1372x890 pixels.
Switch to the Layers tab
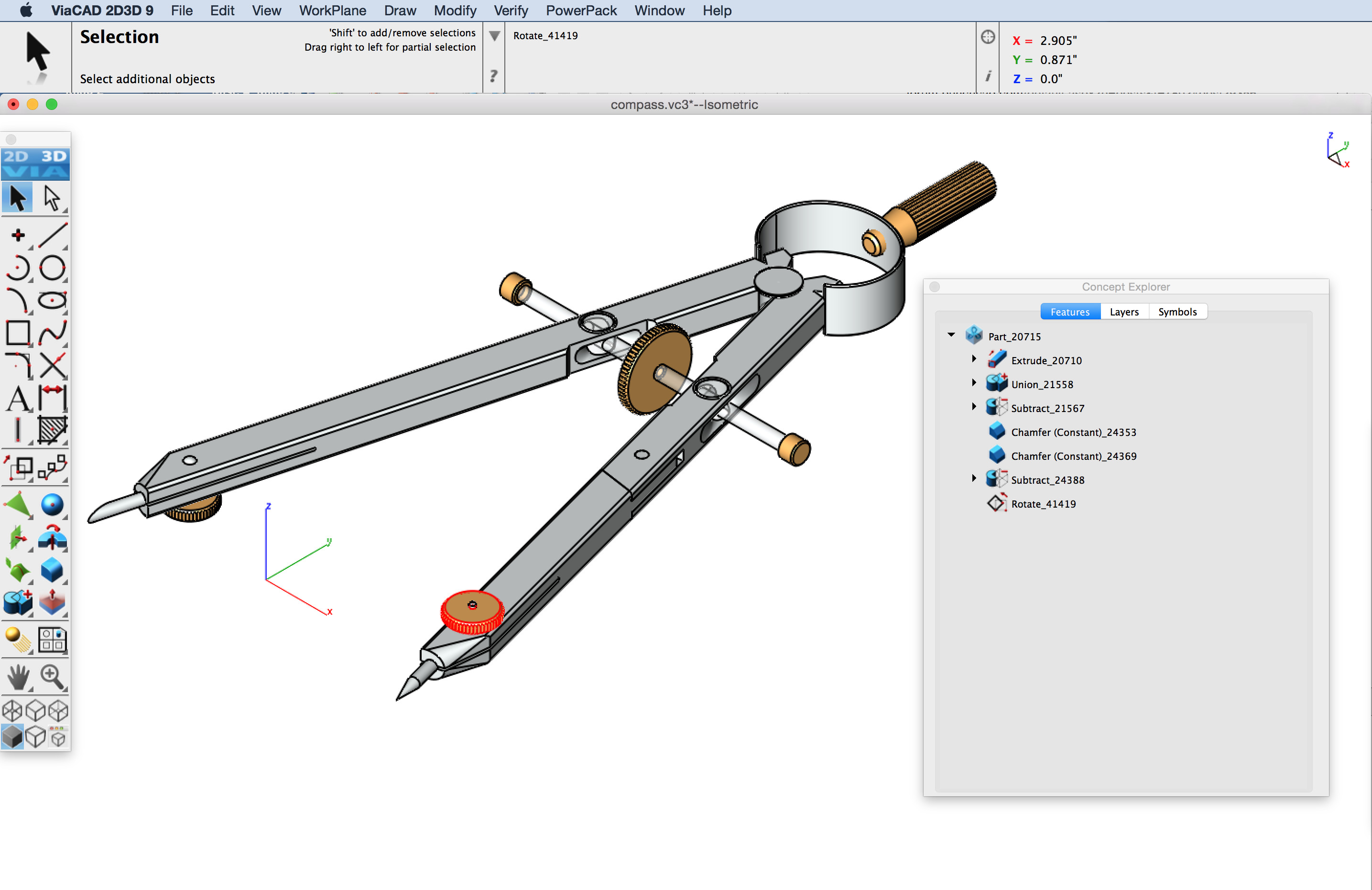tap(1124, 311)
